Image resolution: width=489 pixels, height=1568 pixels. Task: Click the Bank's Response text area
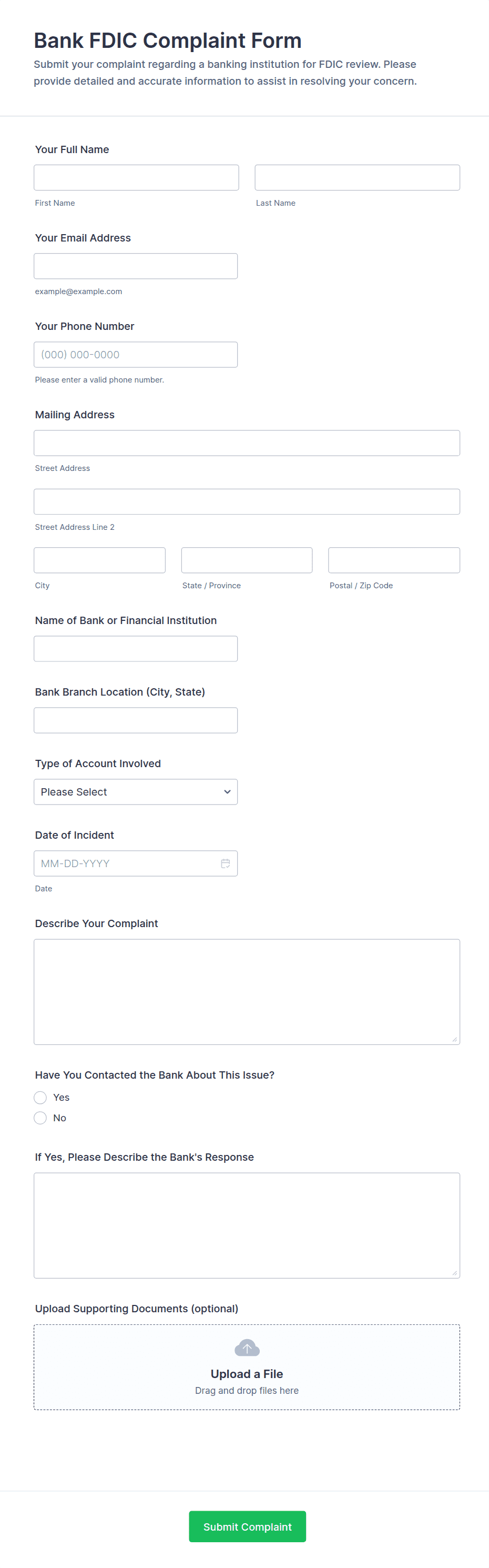[x=246, y=1225]
